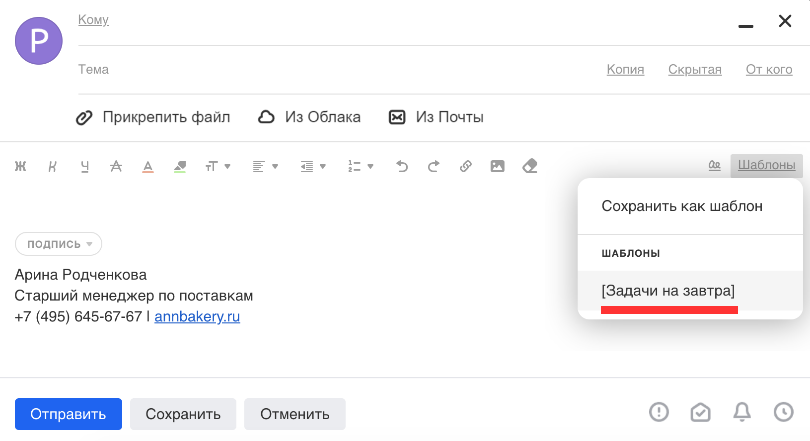
Task: Insert a hyperlink using the link icon
Action: pyautogui.click(x=465, y=167)
